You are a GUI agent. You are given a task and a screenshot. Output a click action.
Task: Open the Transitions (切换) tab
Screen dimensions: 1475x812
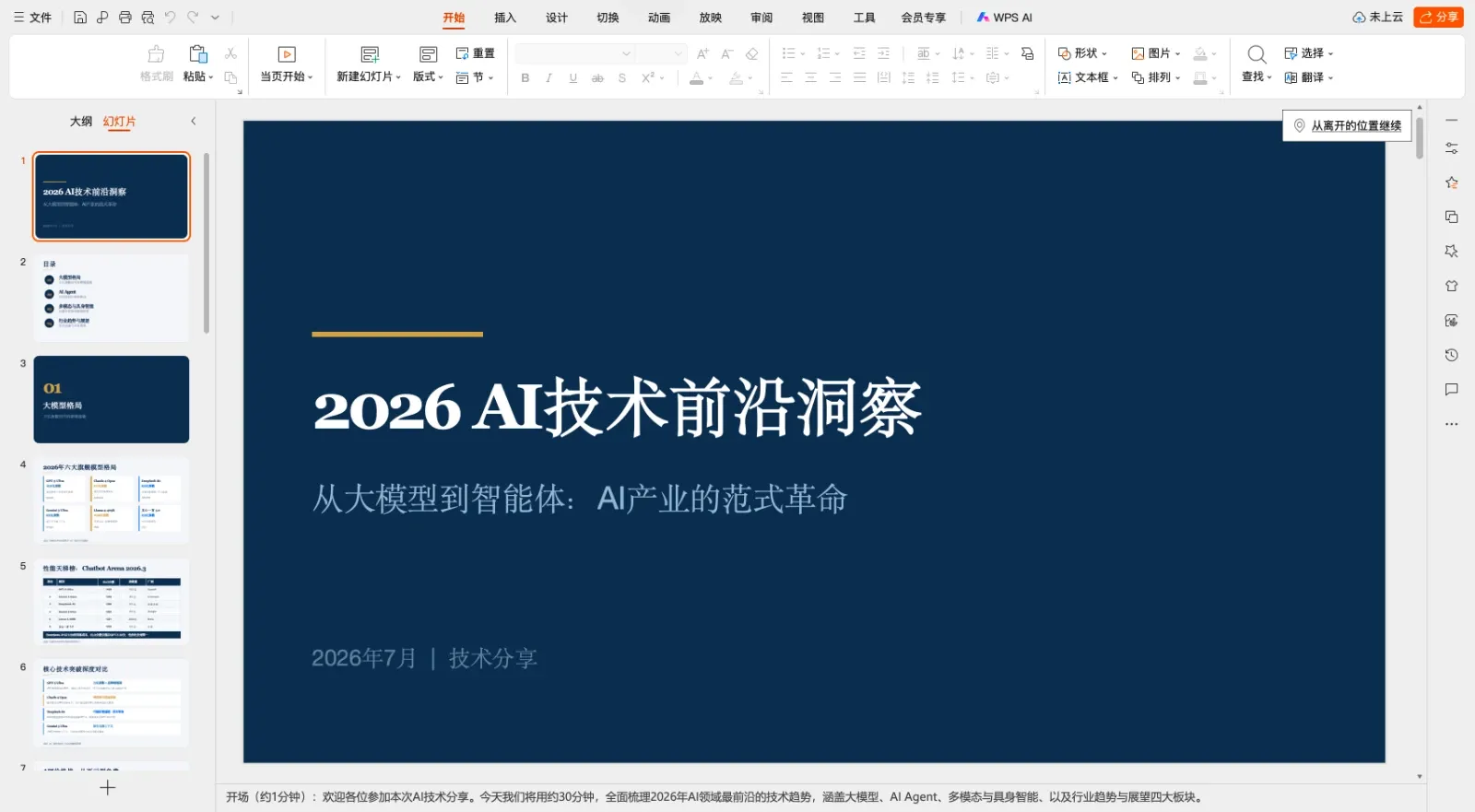[608, 18]
